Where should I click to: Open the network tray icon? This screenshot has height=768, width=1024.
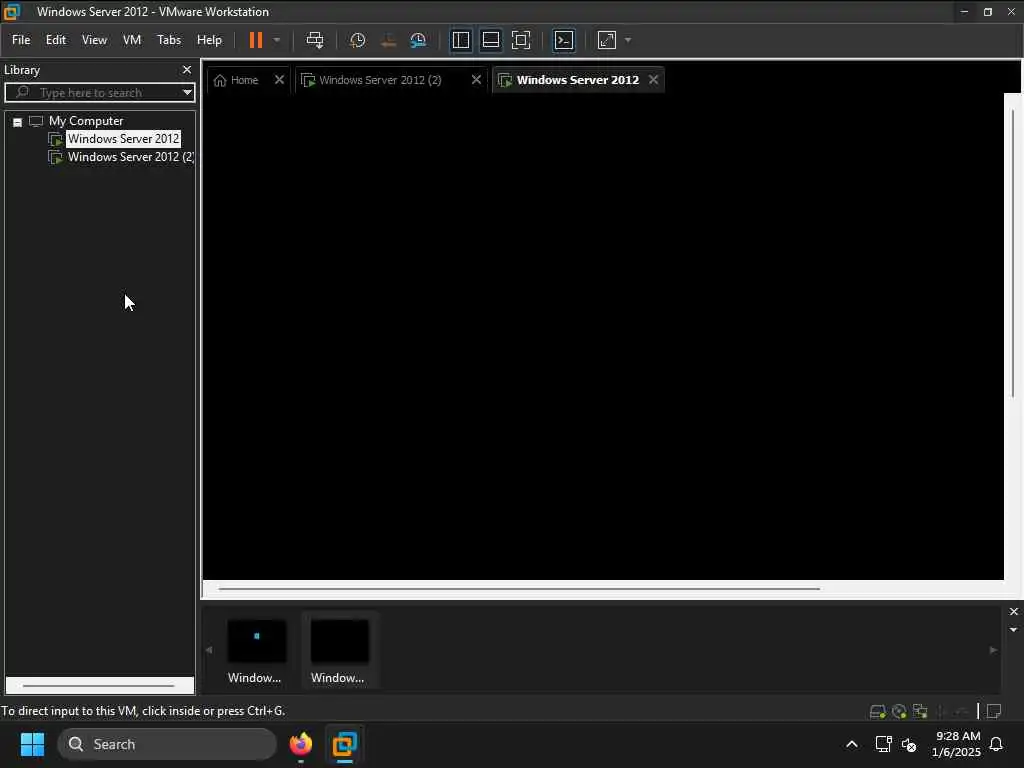tap(883, 744)
